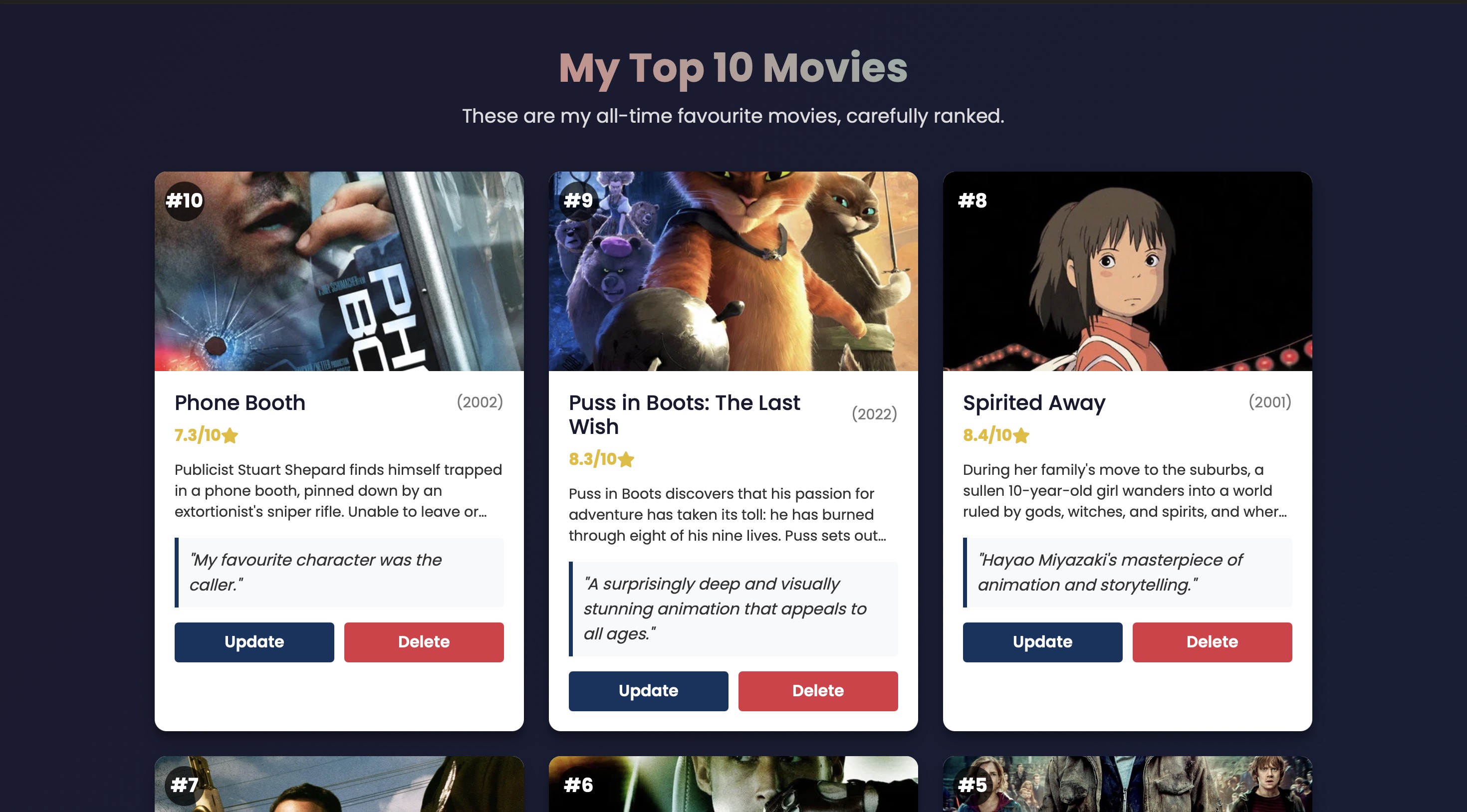Select the Spirited Away title
This screenshot has height=812, width=1467.
1033,403
